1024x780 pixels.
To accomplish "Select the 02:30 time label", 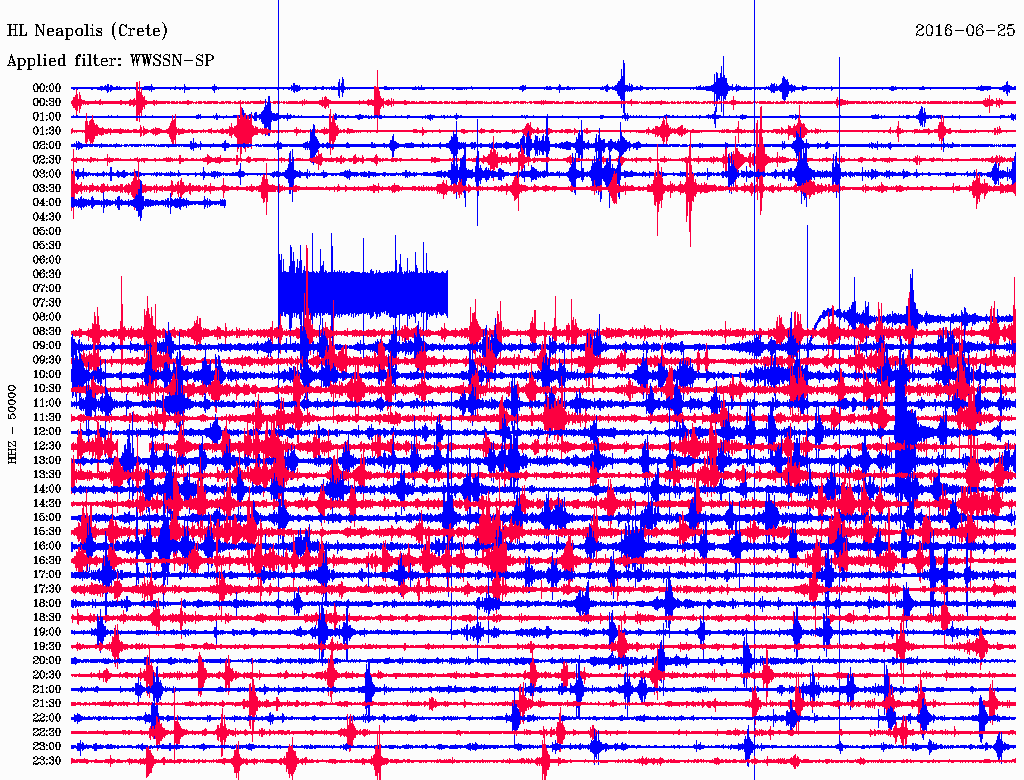I will pyautogui.click(x=47, y=160).
